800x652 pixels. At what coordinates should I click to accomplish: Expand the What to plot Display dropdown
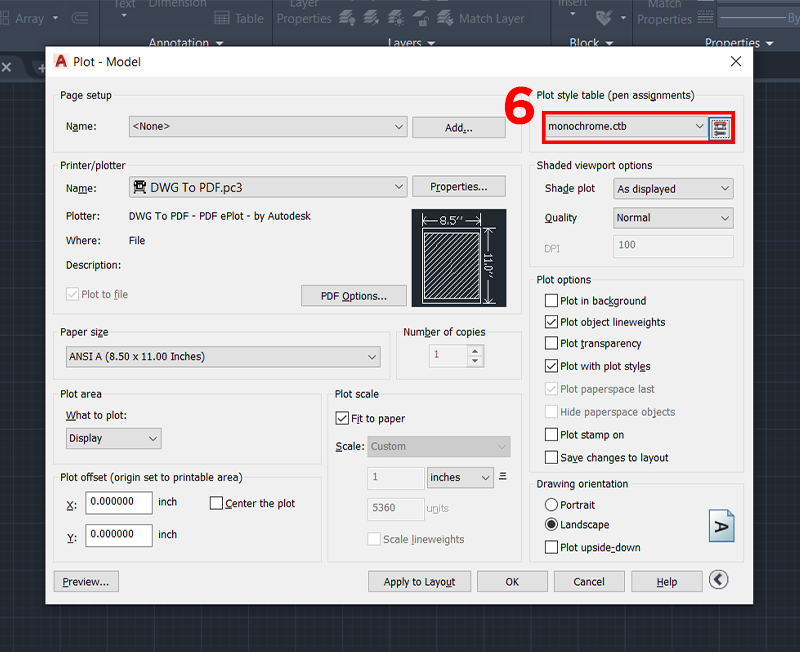[x=113, y=438]
